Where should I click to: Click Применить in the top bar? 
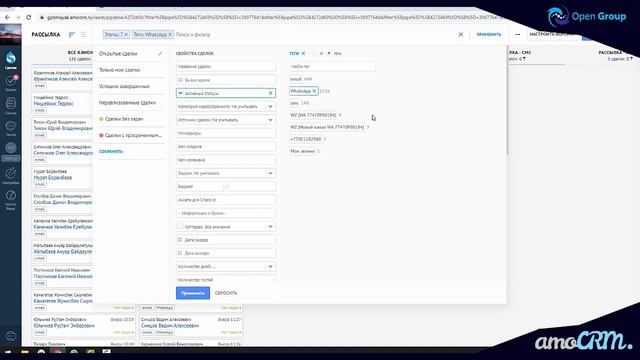[489, 35]
